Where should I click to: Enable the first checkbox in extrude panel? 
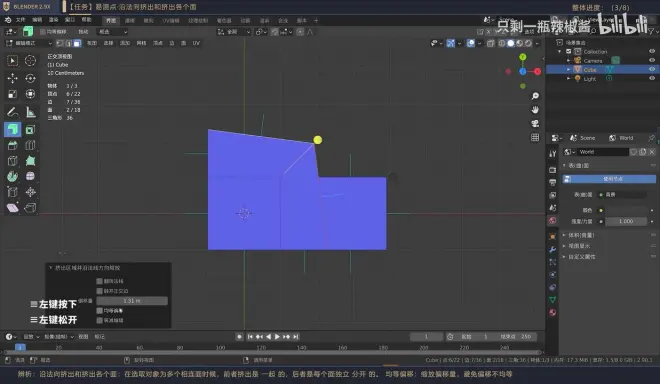pos(99,281)
